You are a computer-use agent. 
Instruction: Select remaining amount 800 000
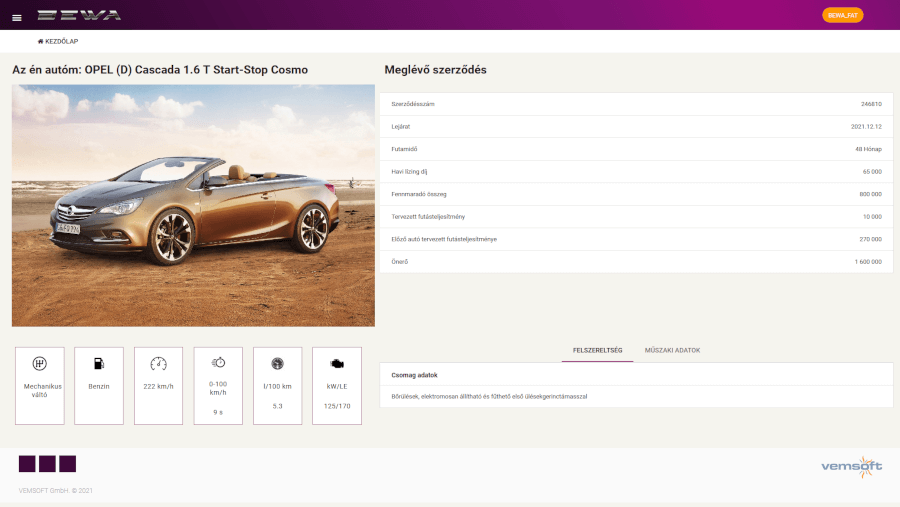point(870,194)
